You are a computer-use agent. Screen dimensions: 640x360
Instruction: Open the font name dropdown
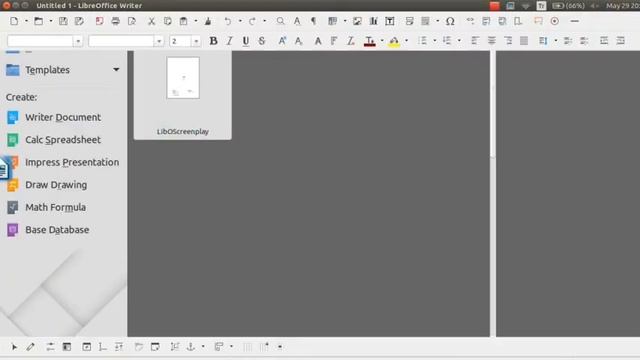click(x=159, y=41)
